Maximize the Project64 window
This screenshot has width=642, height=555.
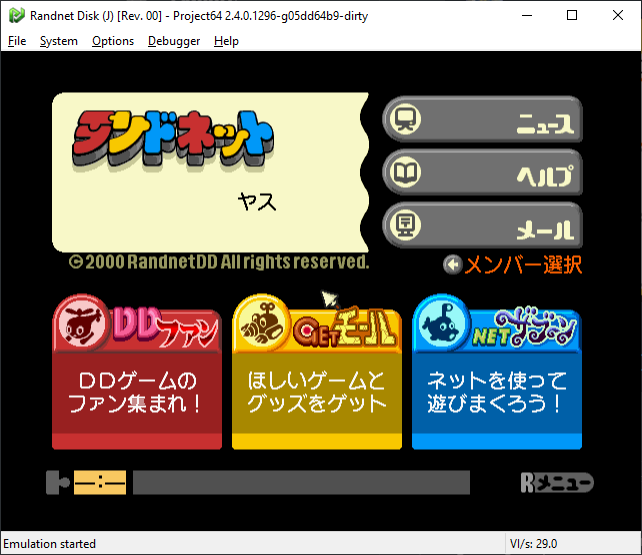572,15
